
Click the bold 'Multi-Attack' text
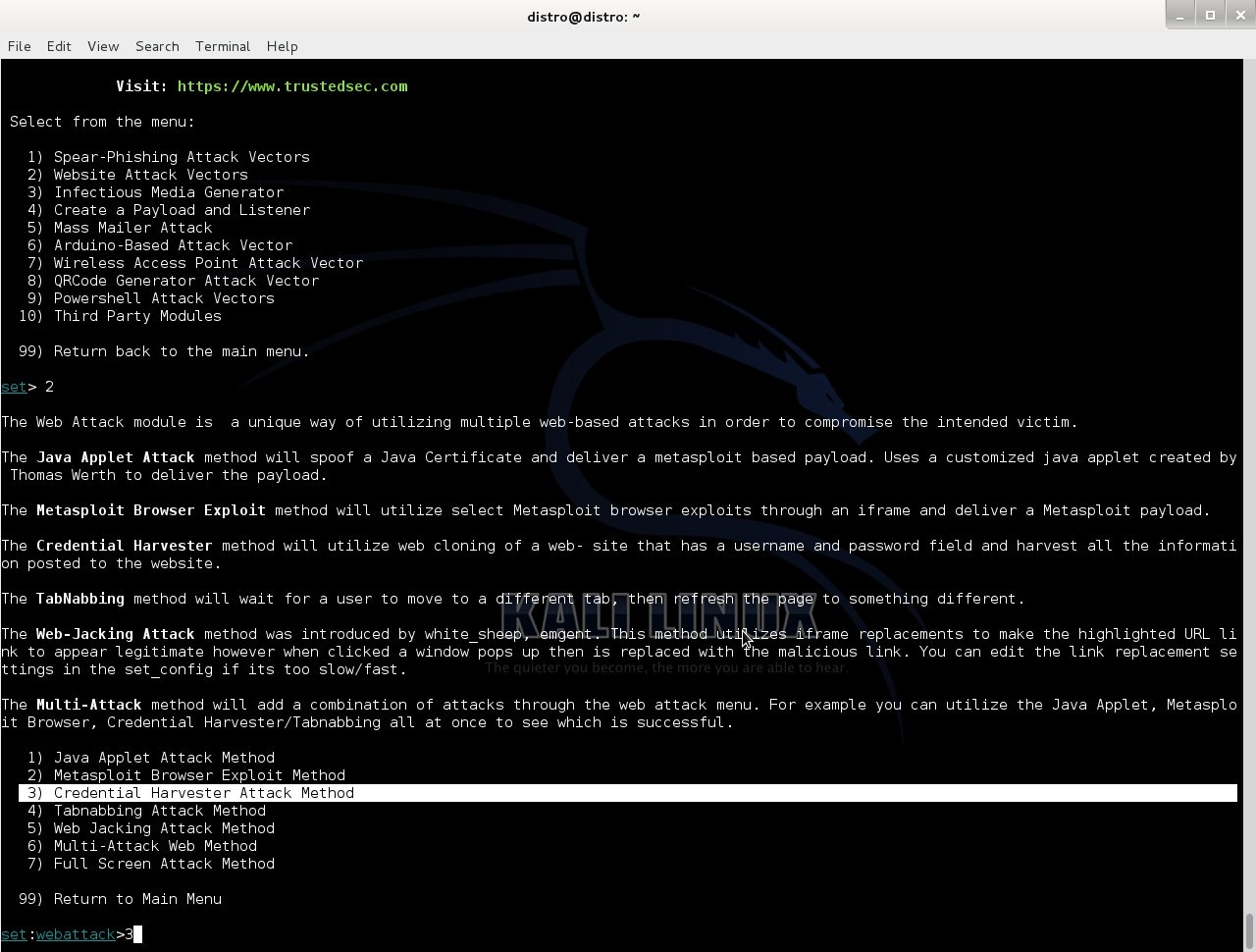89,705
